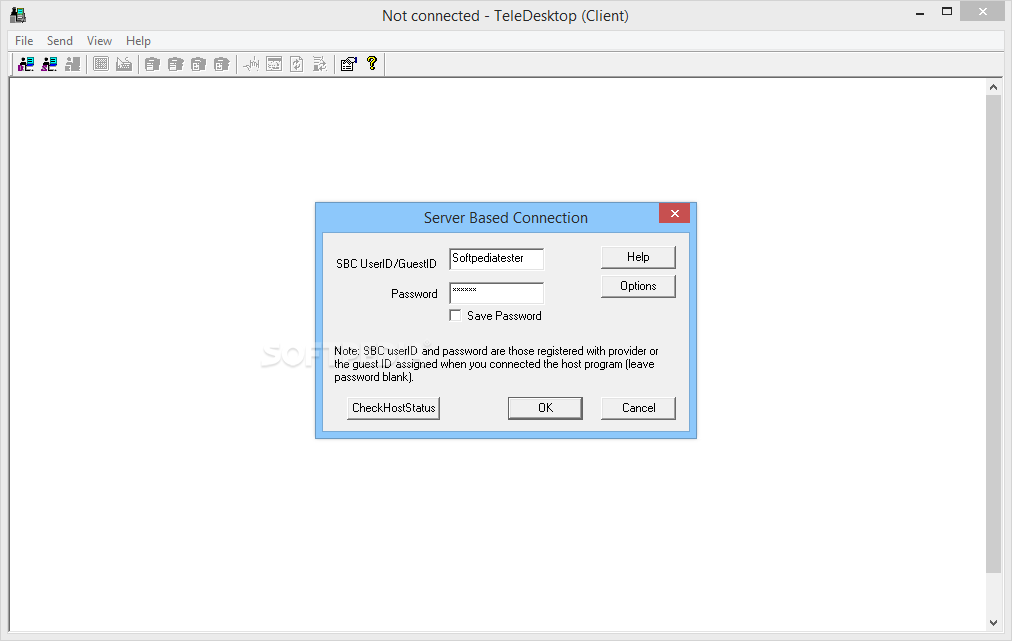Click the TeleDesktop app icon in title bar
The width and height of the screenshot is (1012, 641).
pyautogui.click(x=18, y=15)
